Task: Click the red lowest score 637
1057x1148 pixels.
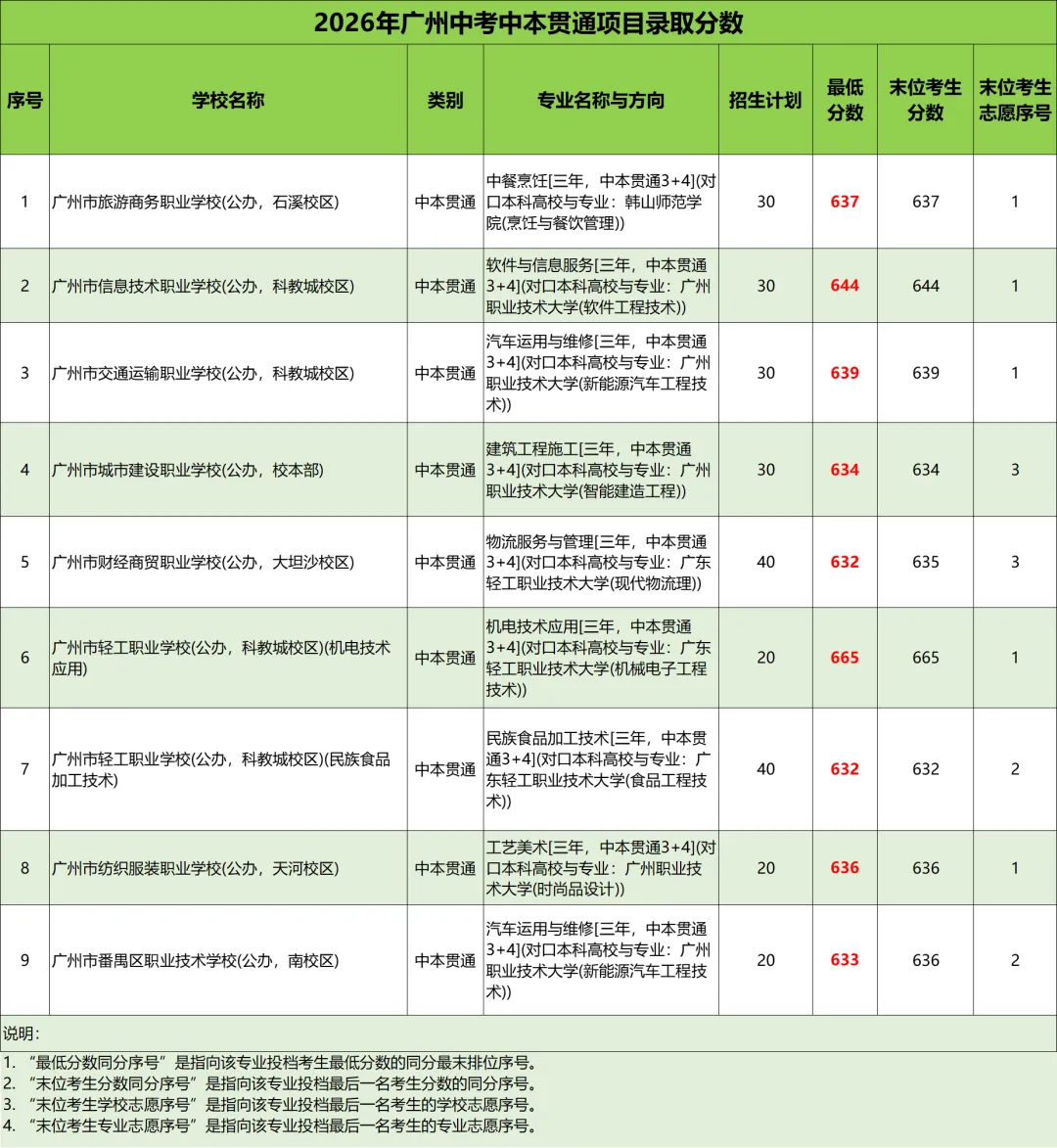Action: click(845, 202)
